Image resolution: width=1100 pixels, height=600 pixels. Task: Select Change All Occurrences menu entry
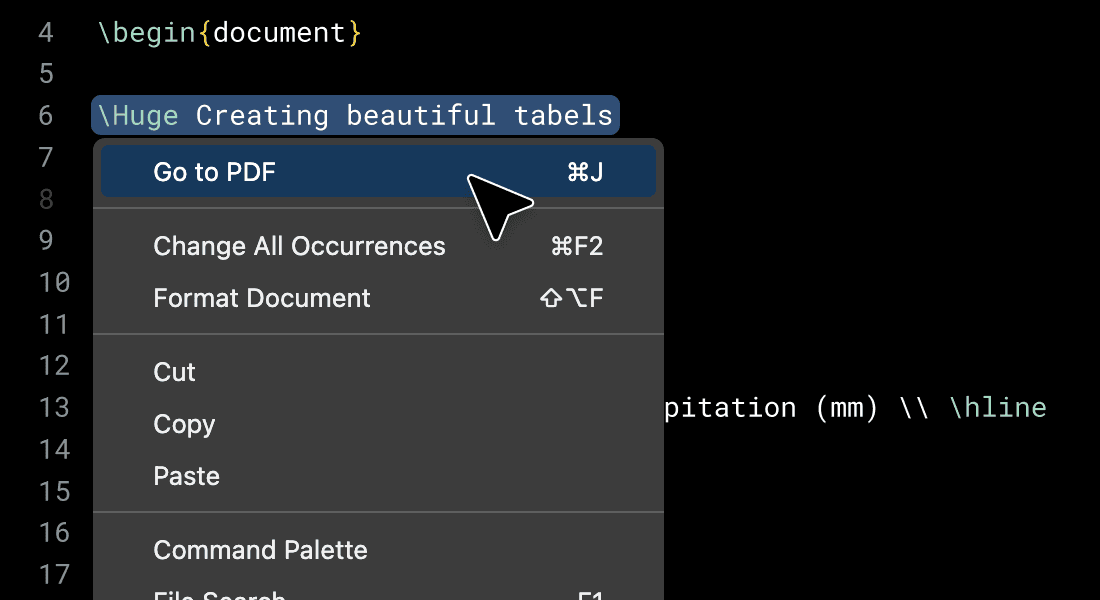[378, 246]
